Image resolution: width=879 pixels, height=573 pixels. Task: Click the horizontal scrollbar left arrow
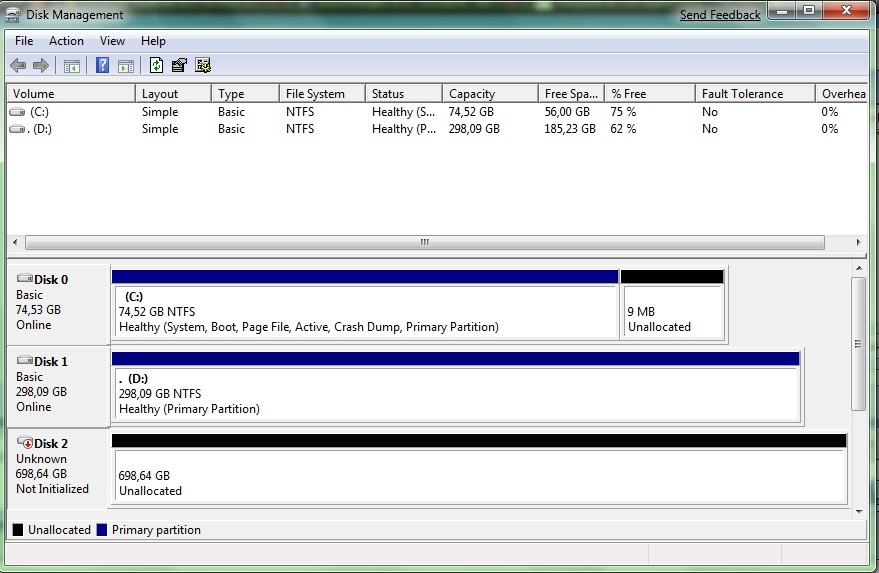(x=15, y=242)
